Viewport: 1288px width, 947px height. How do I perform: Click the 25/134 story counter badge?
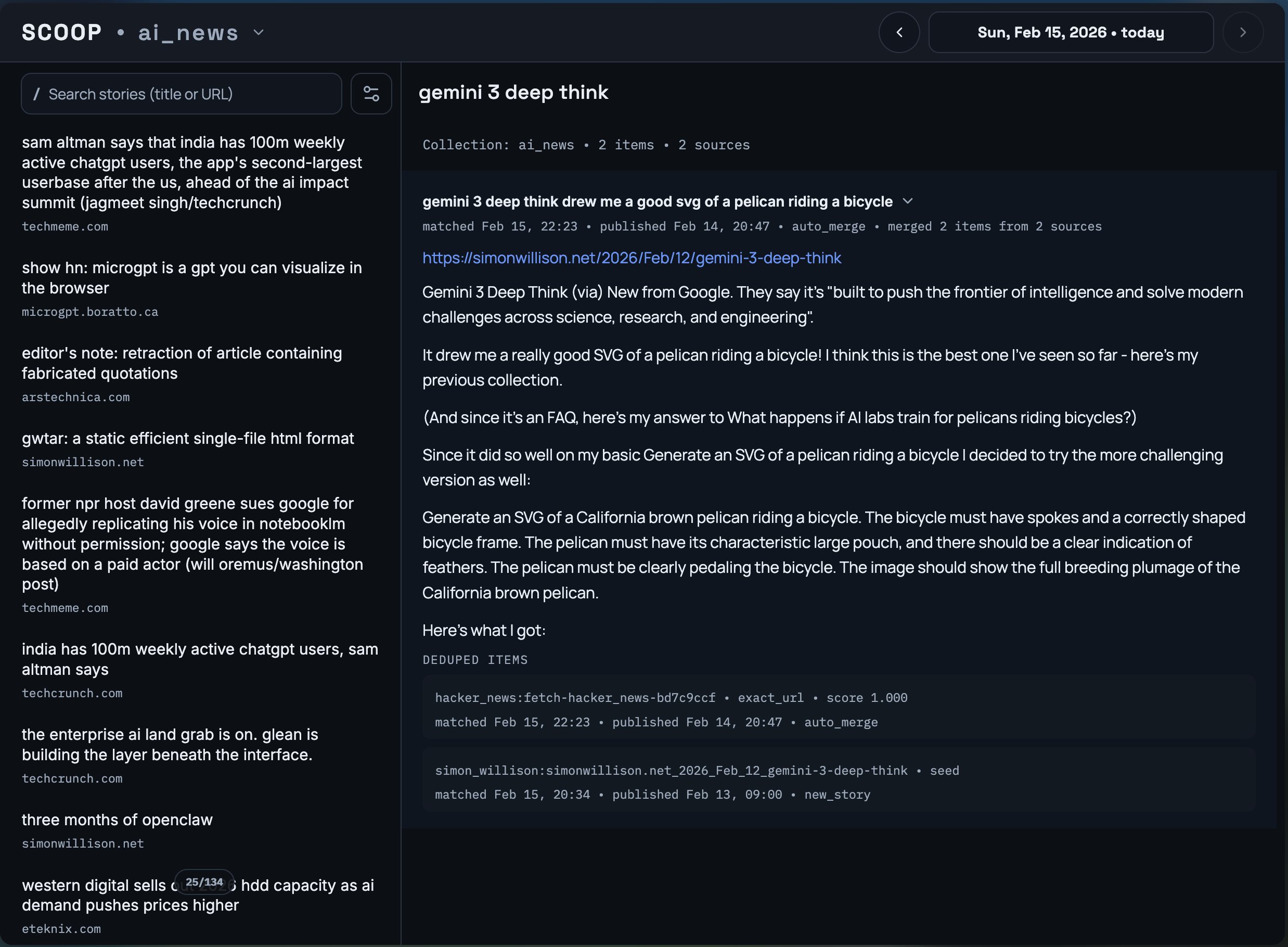204,881
